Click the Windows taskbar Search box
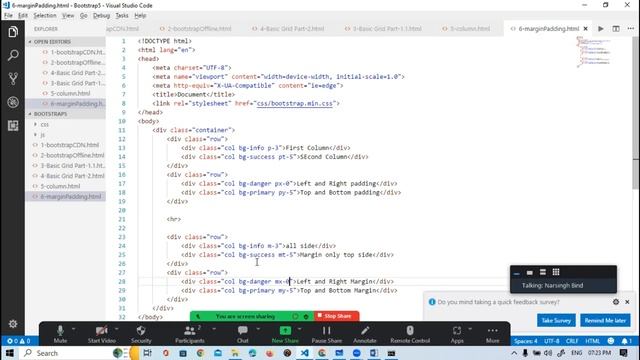 pos(65,353)
